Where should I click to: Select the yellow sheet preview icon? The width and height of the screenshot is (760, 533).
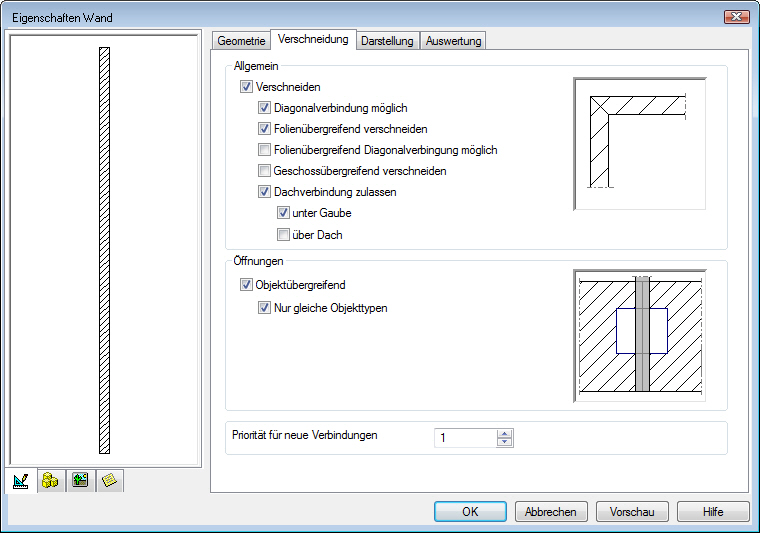pyautogui.click(x=110, y=481)
